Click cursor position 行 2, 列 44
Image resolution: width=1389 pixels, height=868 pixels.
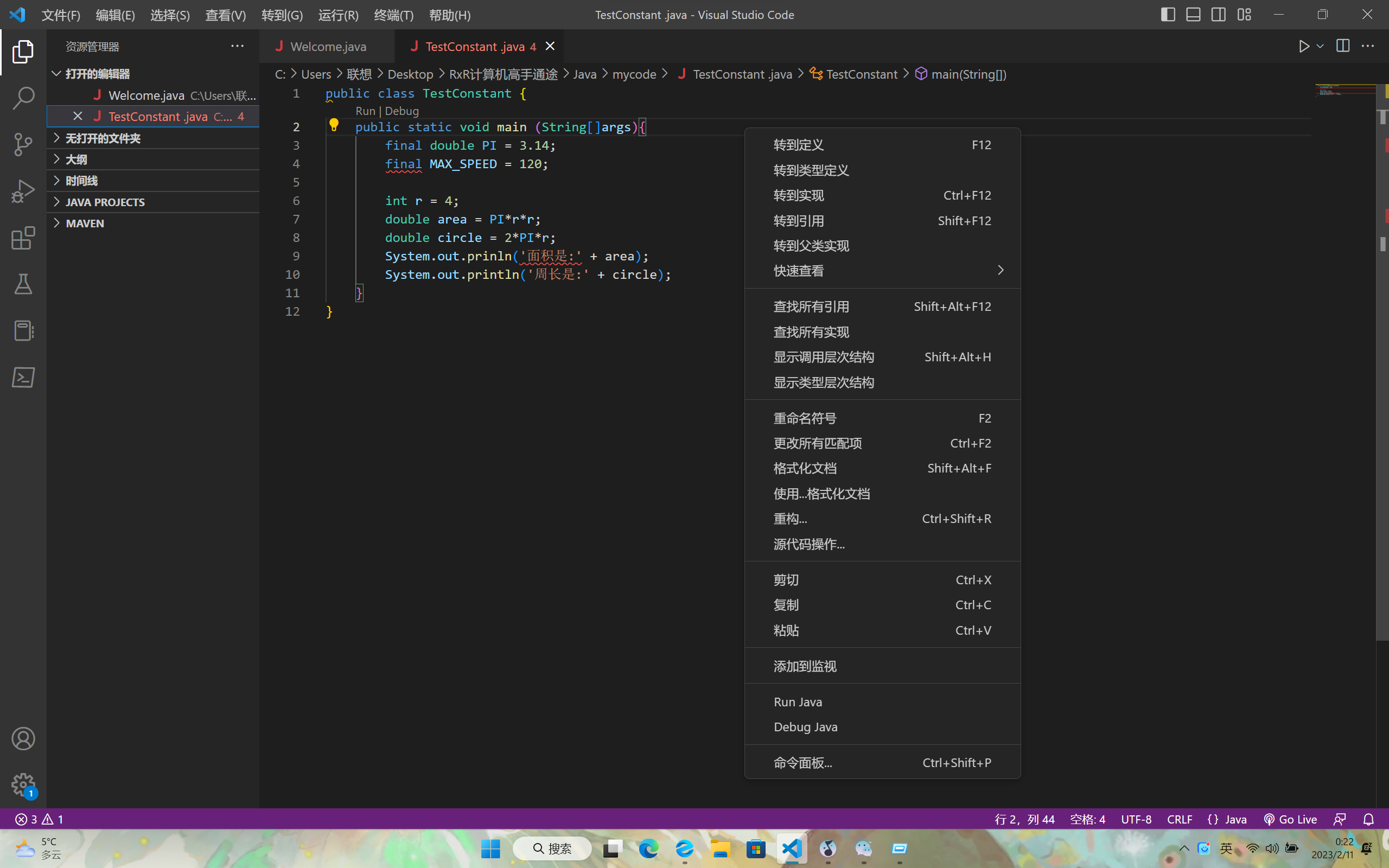click(x=1024, y=819)
